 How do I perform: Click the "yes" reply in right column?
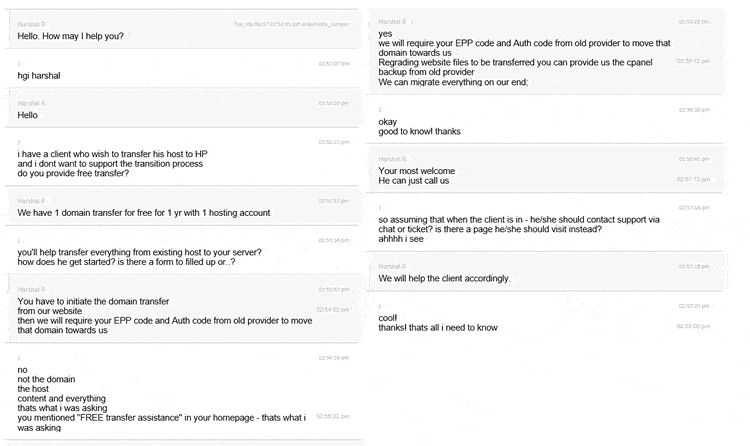385,33
